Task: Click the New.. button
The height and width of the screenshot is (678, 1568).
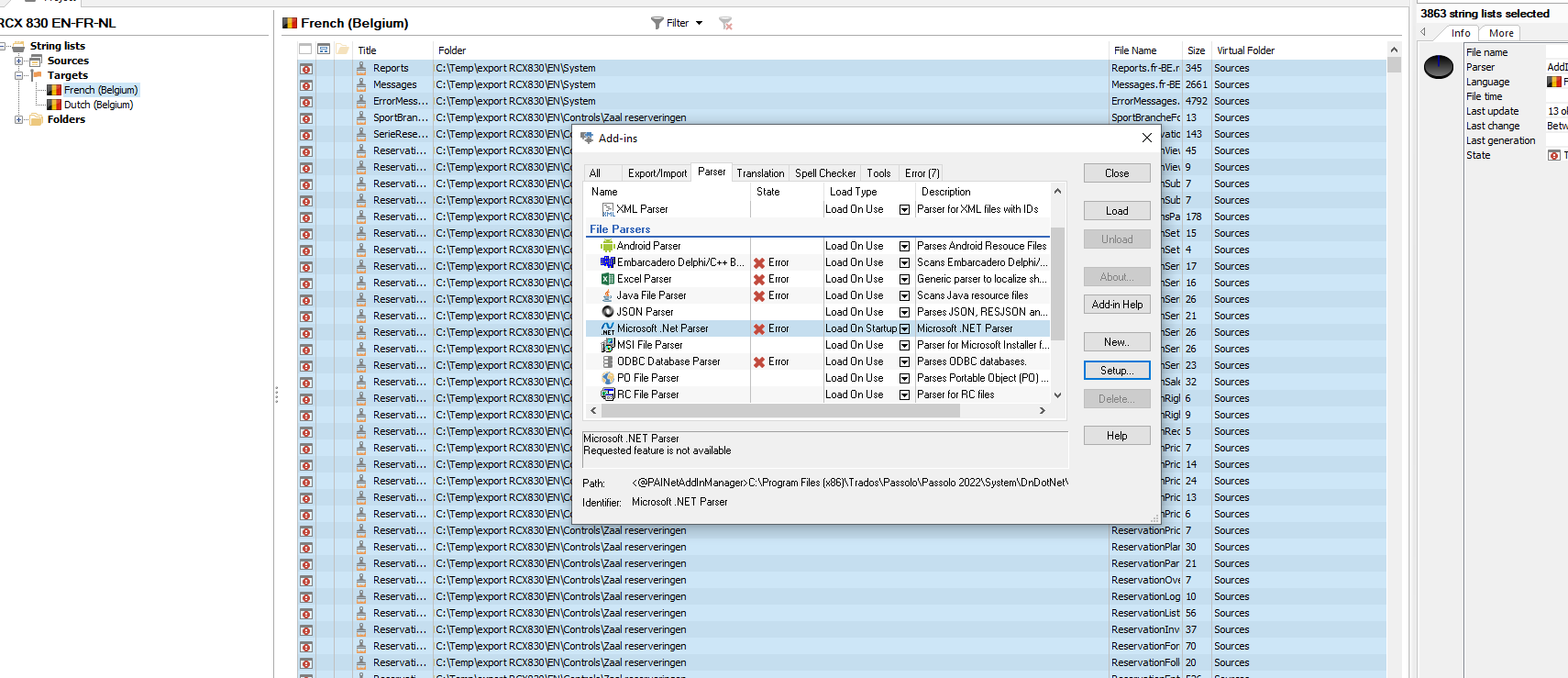Action: (x=1117, y=342)
